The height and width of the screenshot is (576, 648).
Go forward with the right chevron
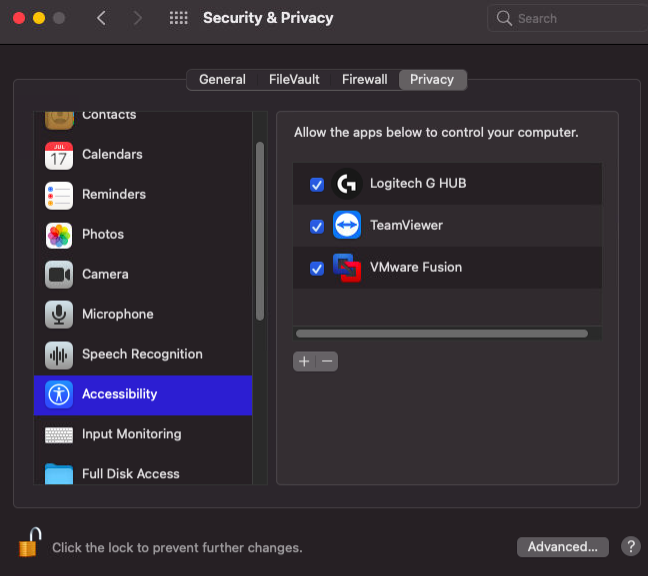pyautogui.click(x=138, y=18)
